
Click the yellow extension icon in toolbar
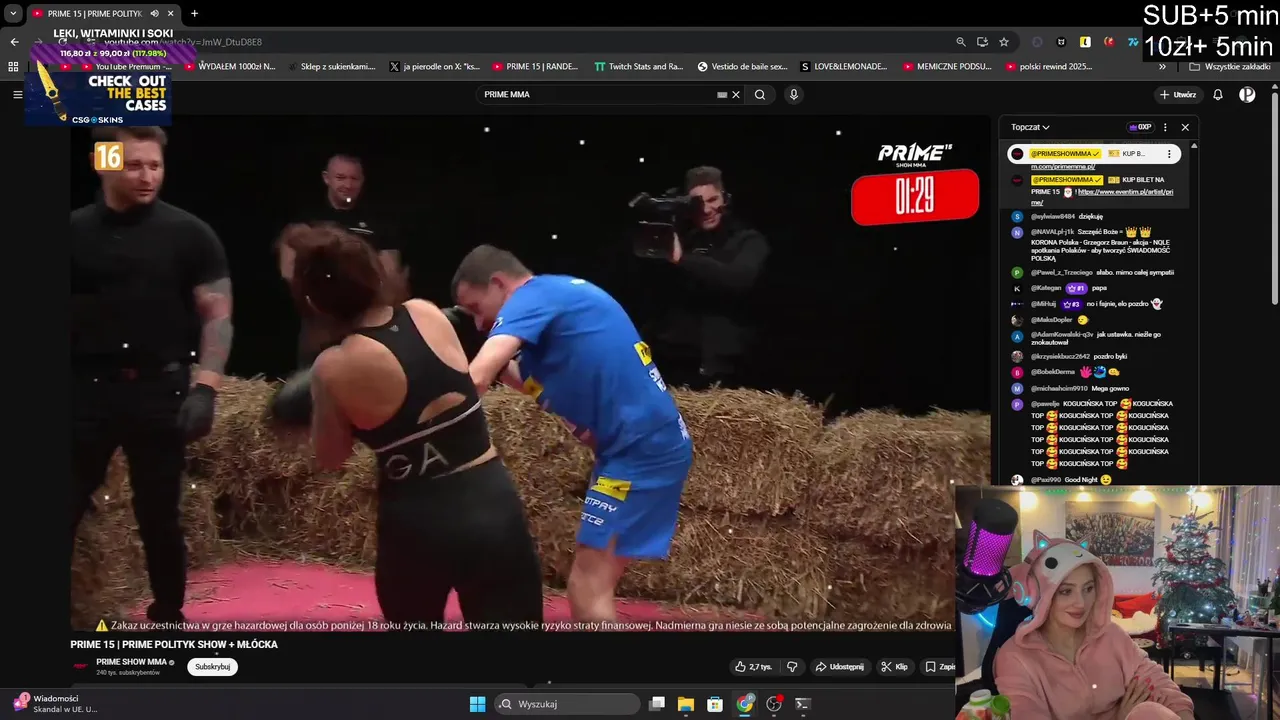point(1085,42)
